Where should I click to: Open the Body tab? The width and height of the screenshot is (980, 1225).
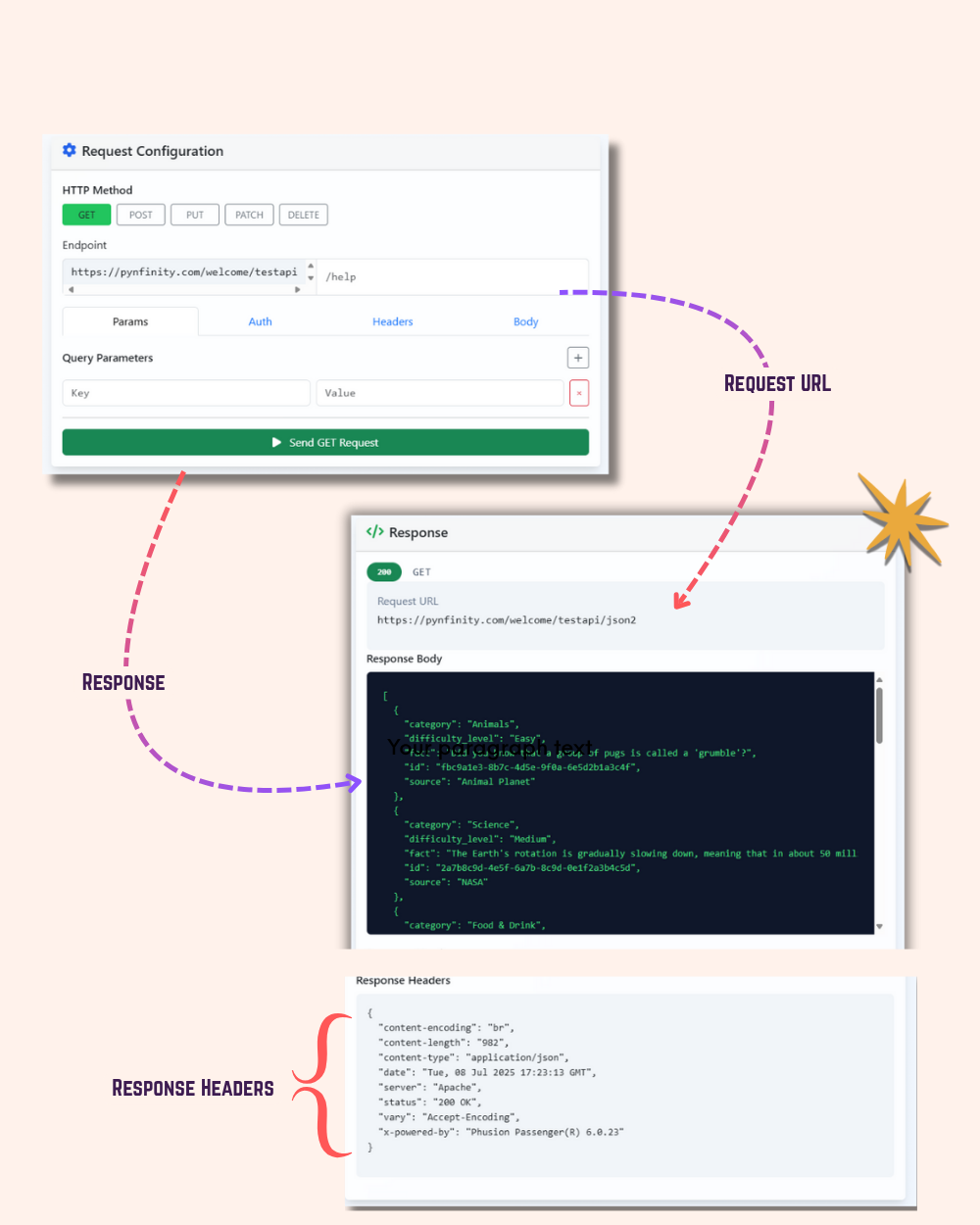525,321
